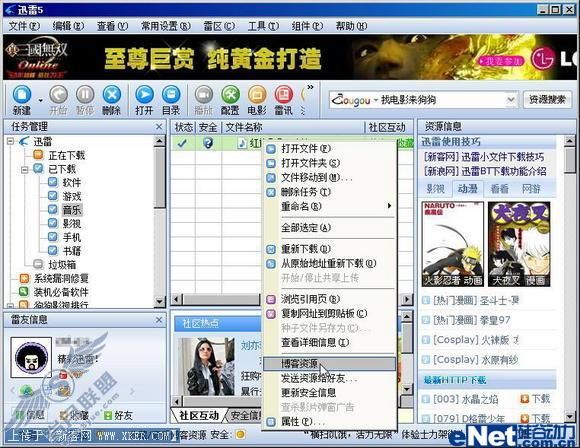The width and height of the screenshot is (580, 448).
Task: Select the 音乐 category folder
Action: click(72, 210)
